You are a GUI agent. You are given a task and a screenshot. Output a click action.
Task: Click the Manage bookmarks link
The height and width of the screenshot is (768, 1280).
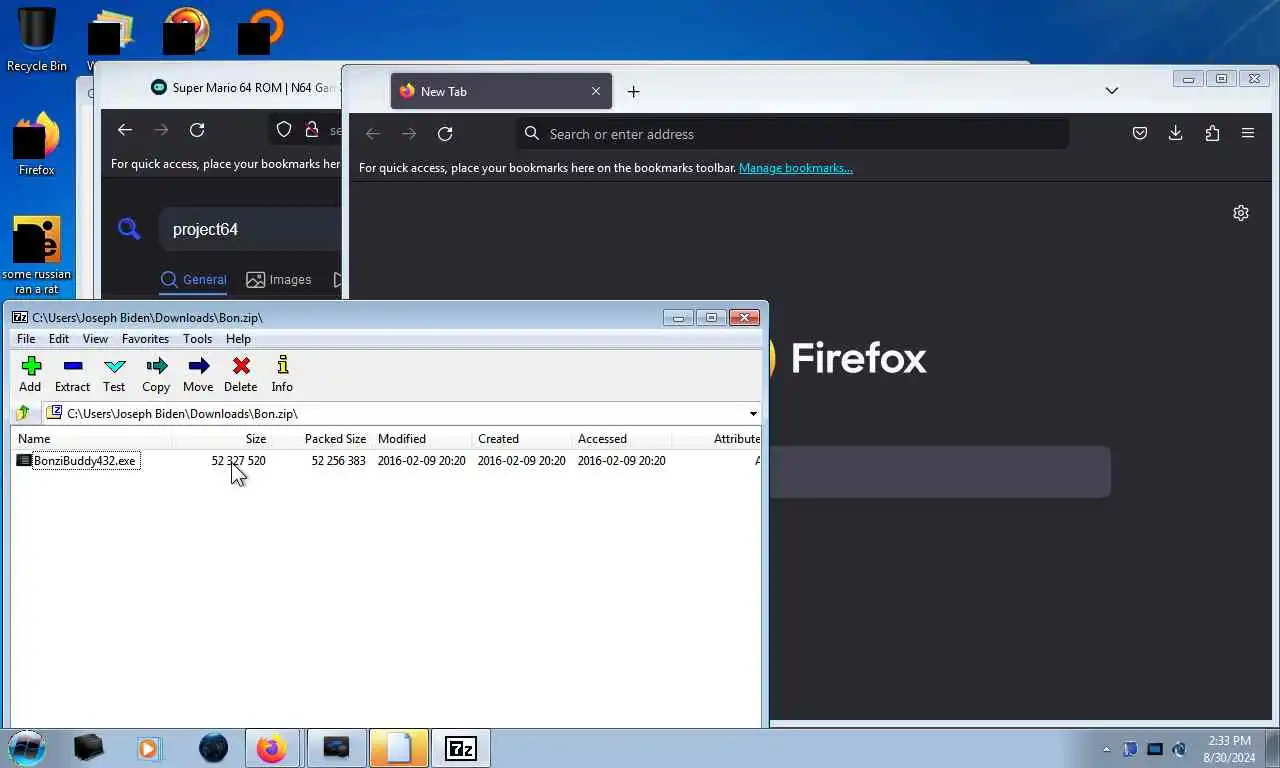pyautogui.click(x=796, y=168)
